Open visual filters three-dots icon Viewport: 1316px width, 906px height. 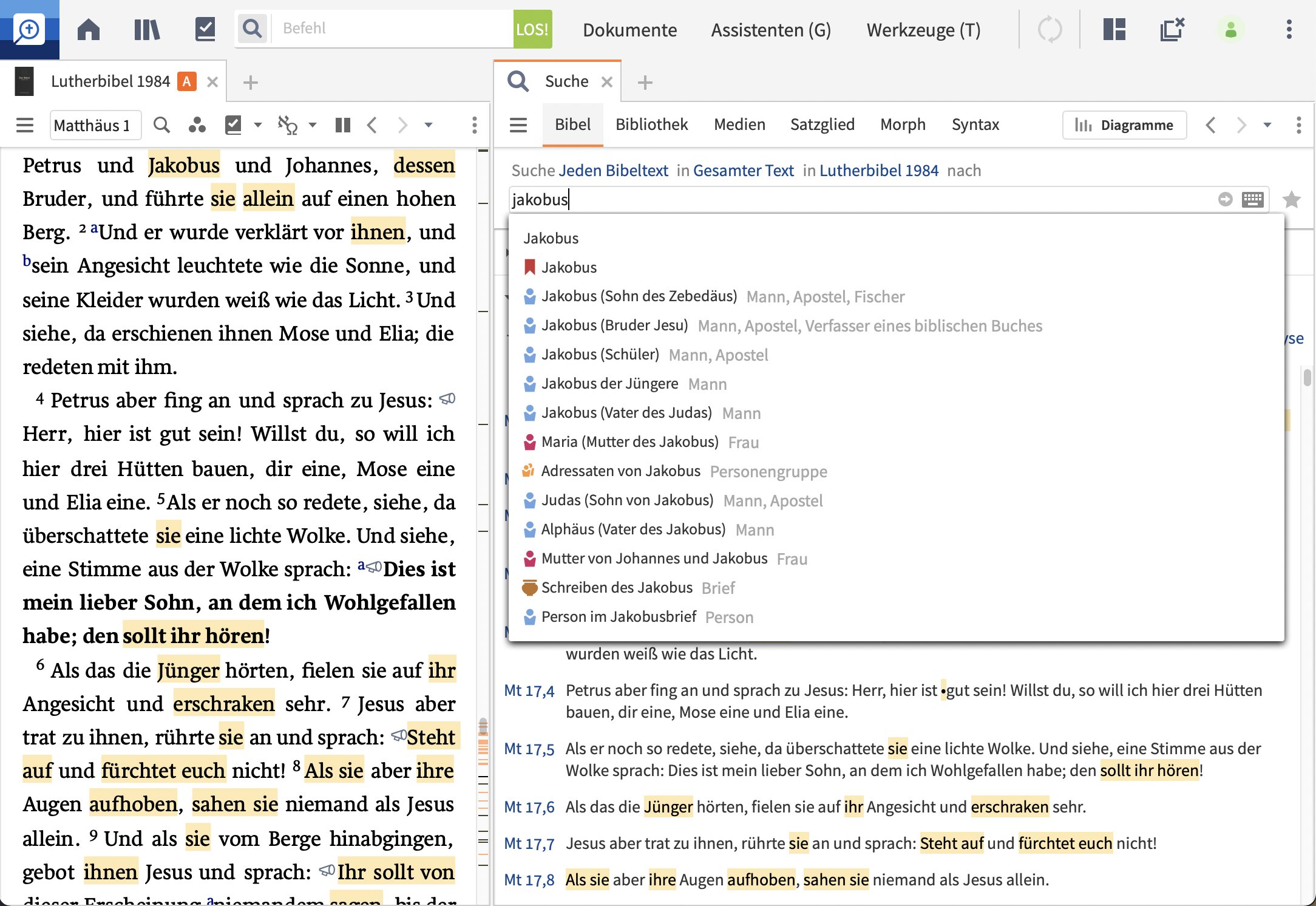[x=197, y=125]
